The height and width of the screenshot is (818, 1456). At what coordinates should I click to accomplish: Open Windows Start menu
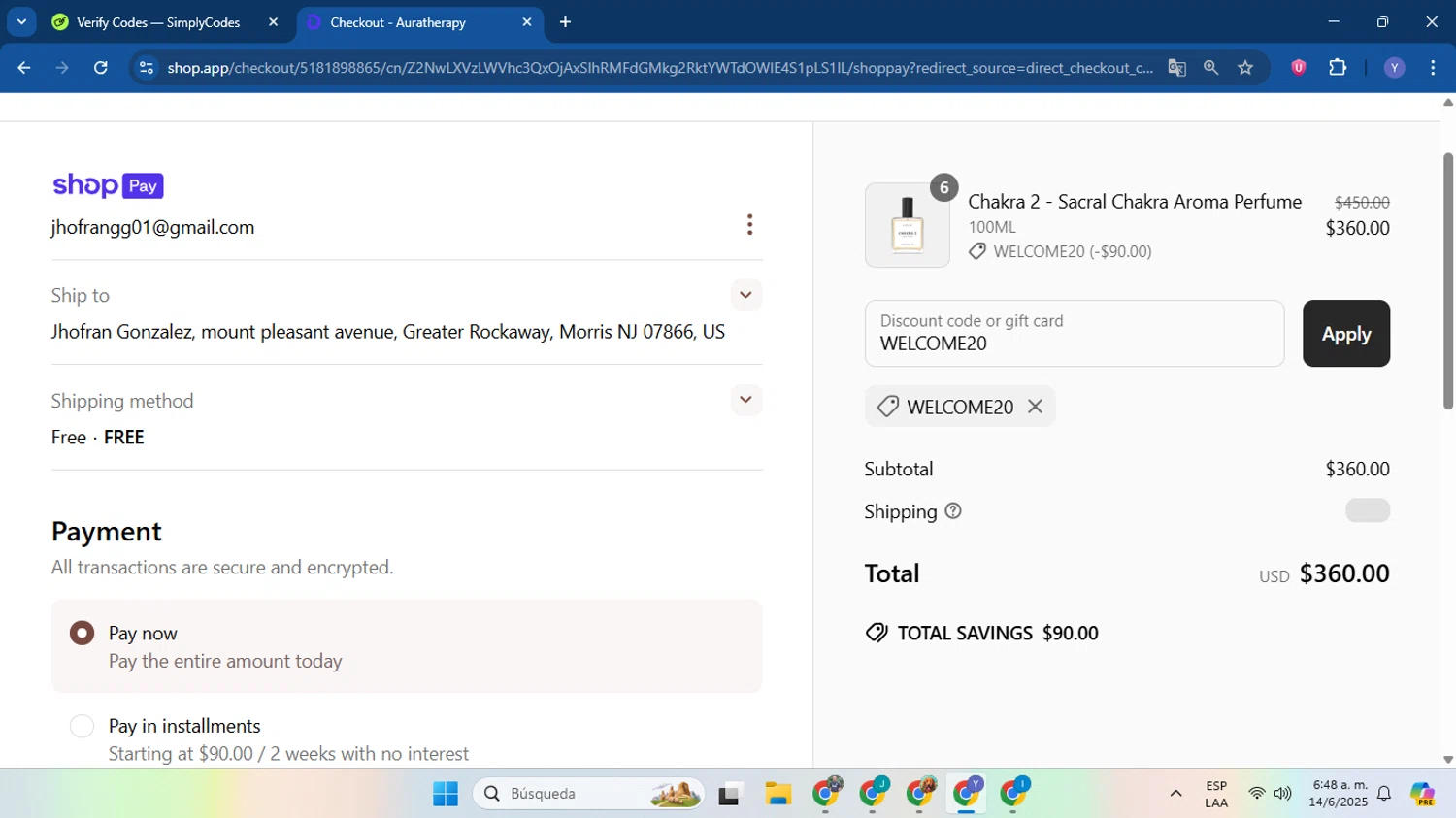446,794
